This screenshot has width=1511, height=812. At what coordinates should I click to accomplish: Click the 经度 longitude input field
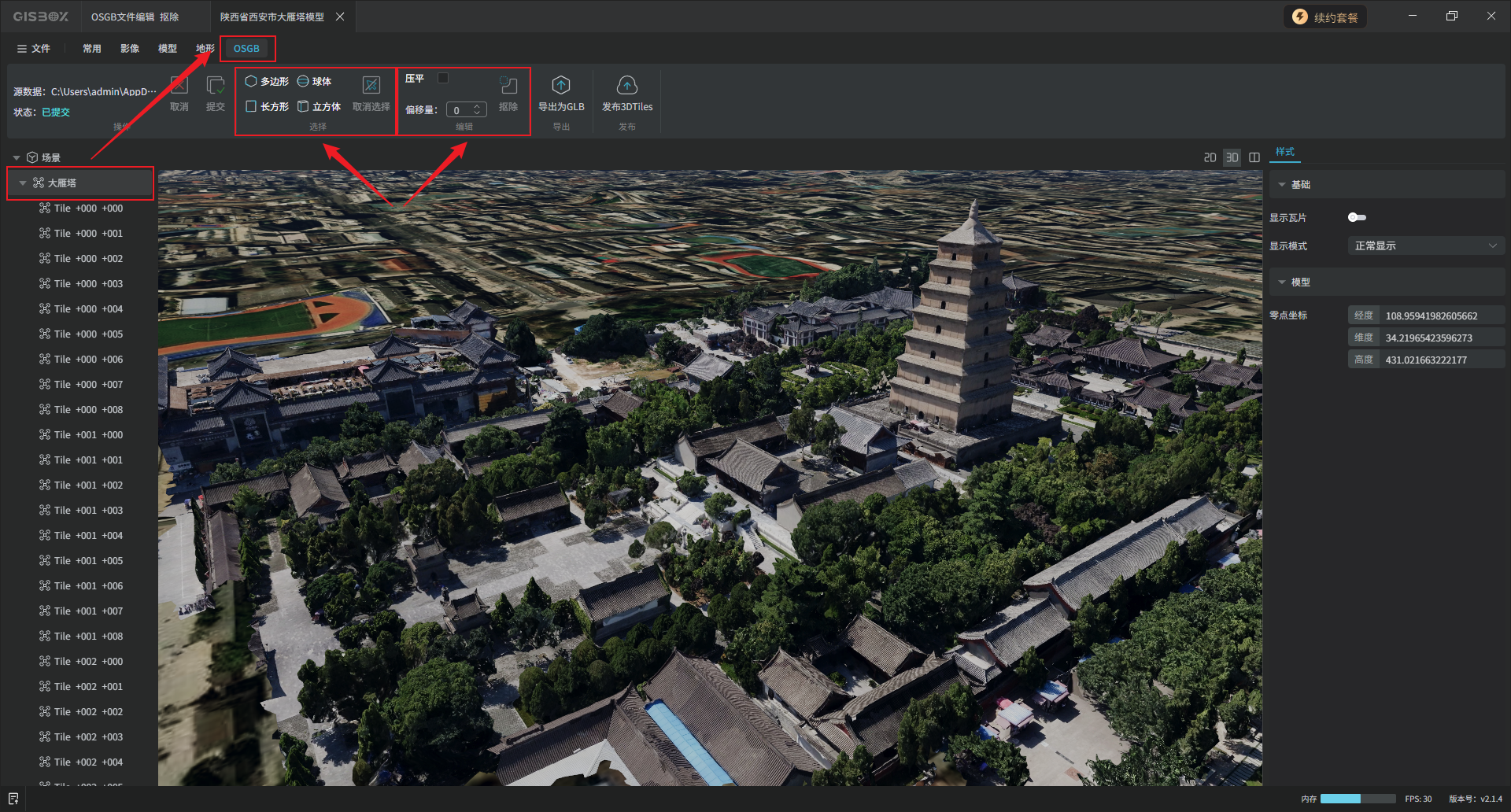point(1440,316)
